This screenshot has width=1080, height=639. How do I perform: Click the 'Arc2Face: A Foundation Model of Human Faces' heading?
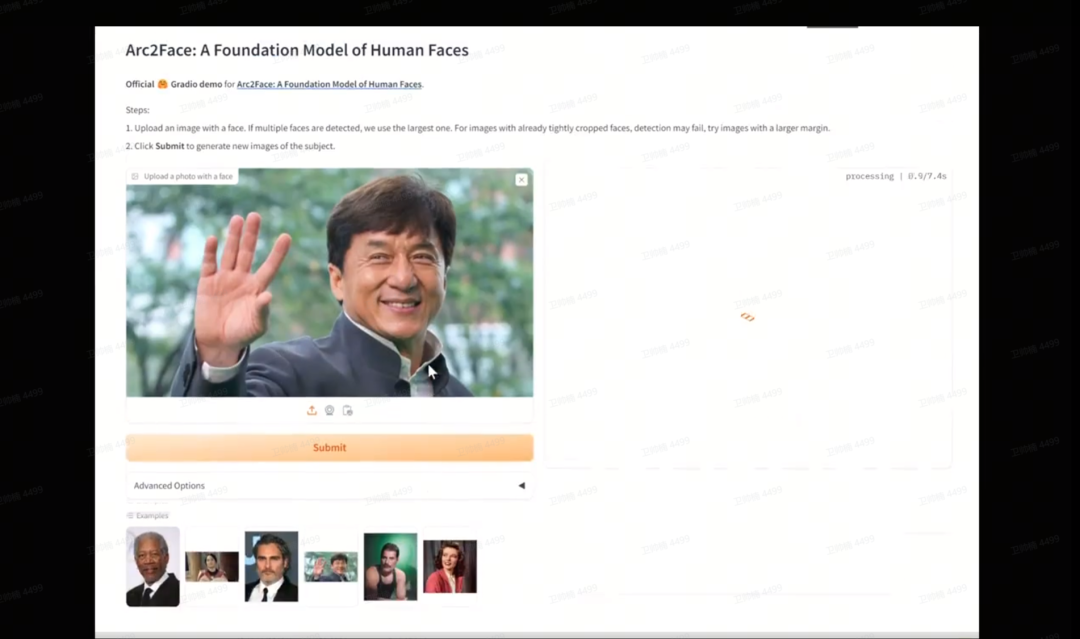pos(297,50)
